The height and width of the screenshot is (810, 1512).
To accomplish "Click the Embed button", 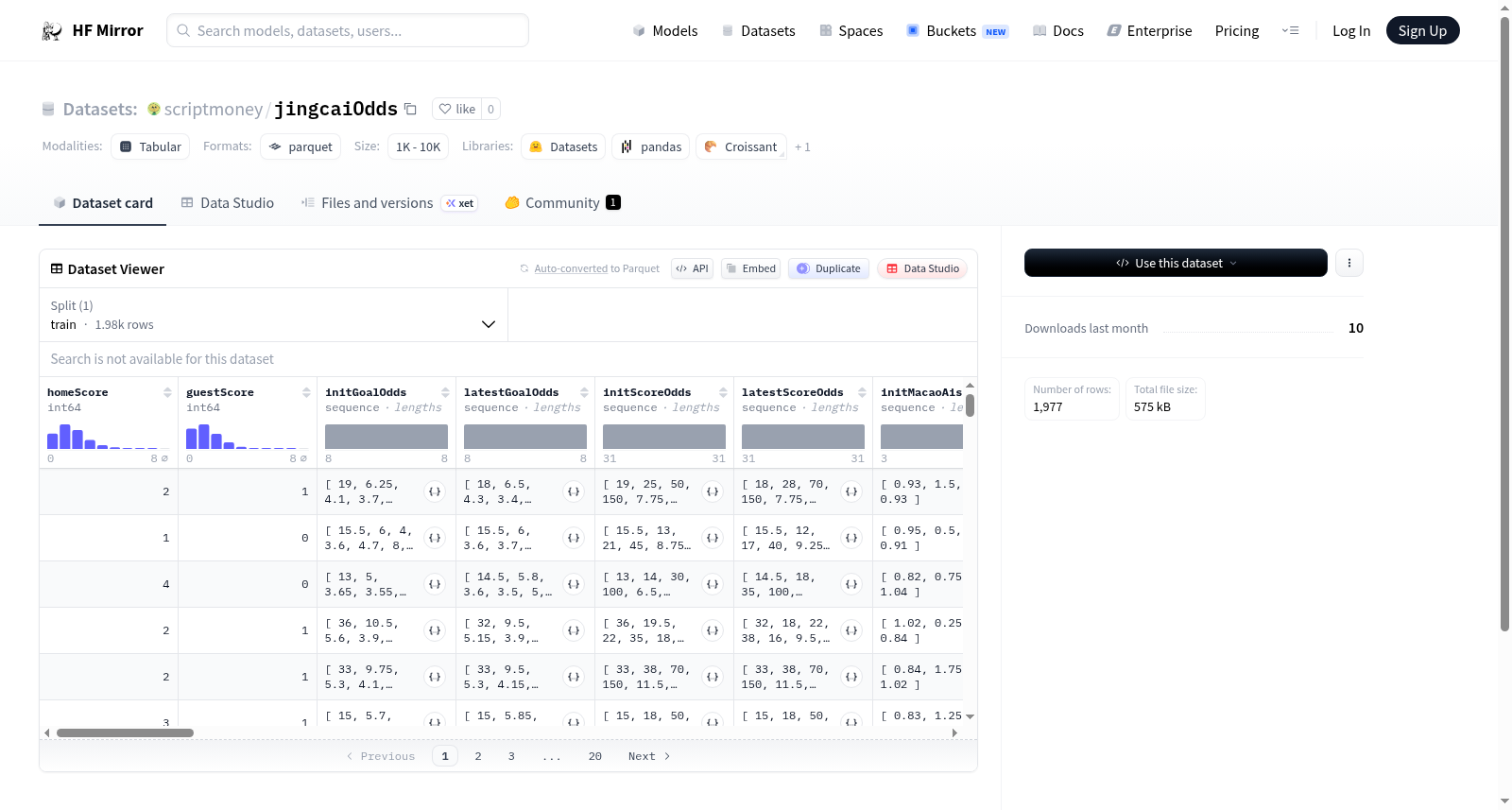I will (x=750, y=268).
